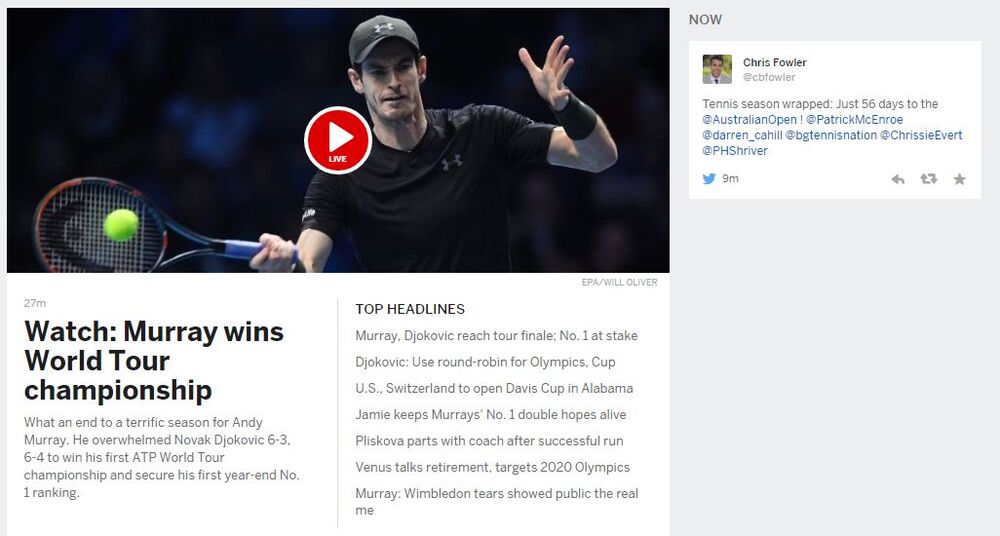Open 'Watch: Murray wins World Tour championship' headline

pyautogui.click(x=154, y=361)
